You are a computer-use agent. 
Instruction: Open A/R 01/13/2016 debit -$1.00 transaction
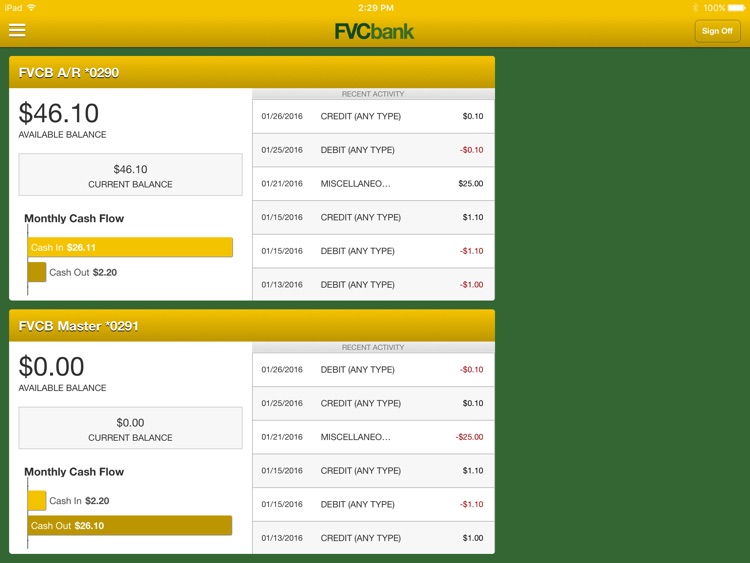[x=373, y=284]
